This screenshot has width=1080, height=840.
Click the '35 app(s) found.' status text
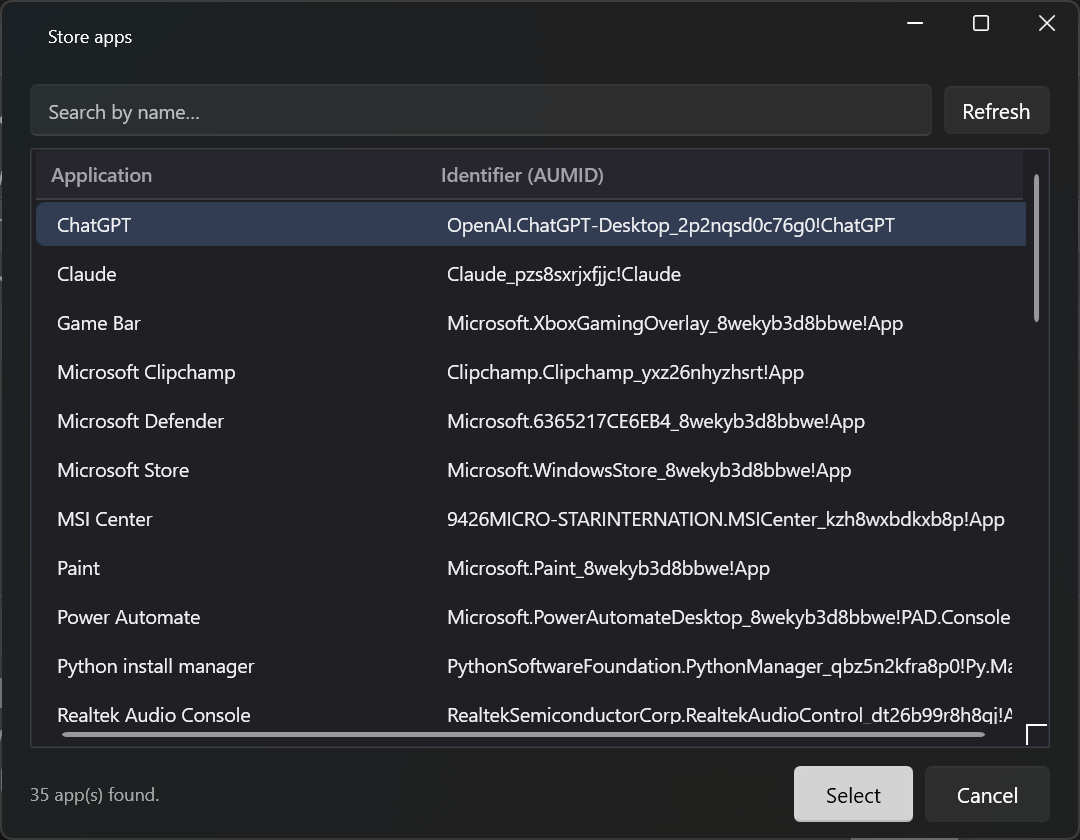pyautogui.click(x=94, y=795)
